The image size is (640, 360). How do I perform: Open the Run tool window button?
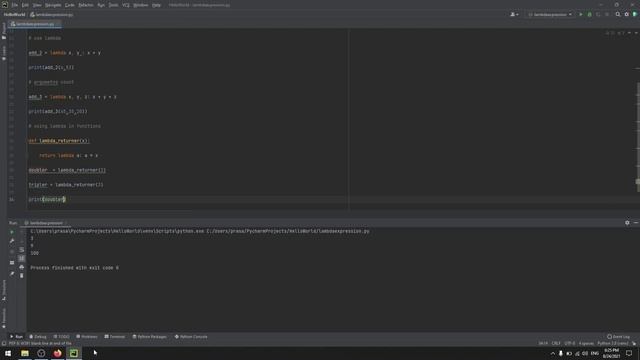16,337
